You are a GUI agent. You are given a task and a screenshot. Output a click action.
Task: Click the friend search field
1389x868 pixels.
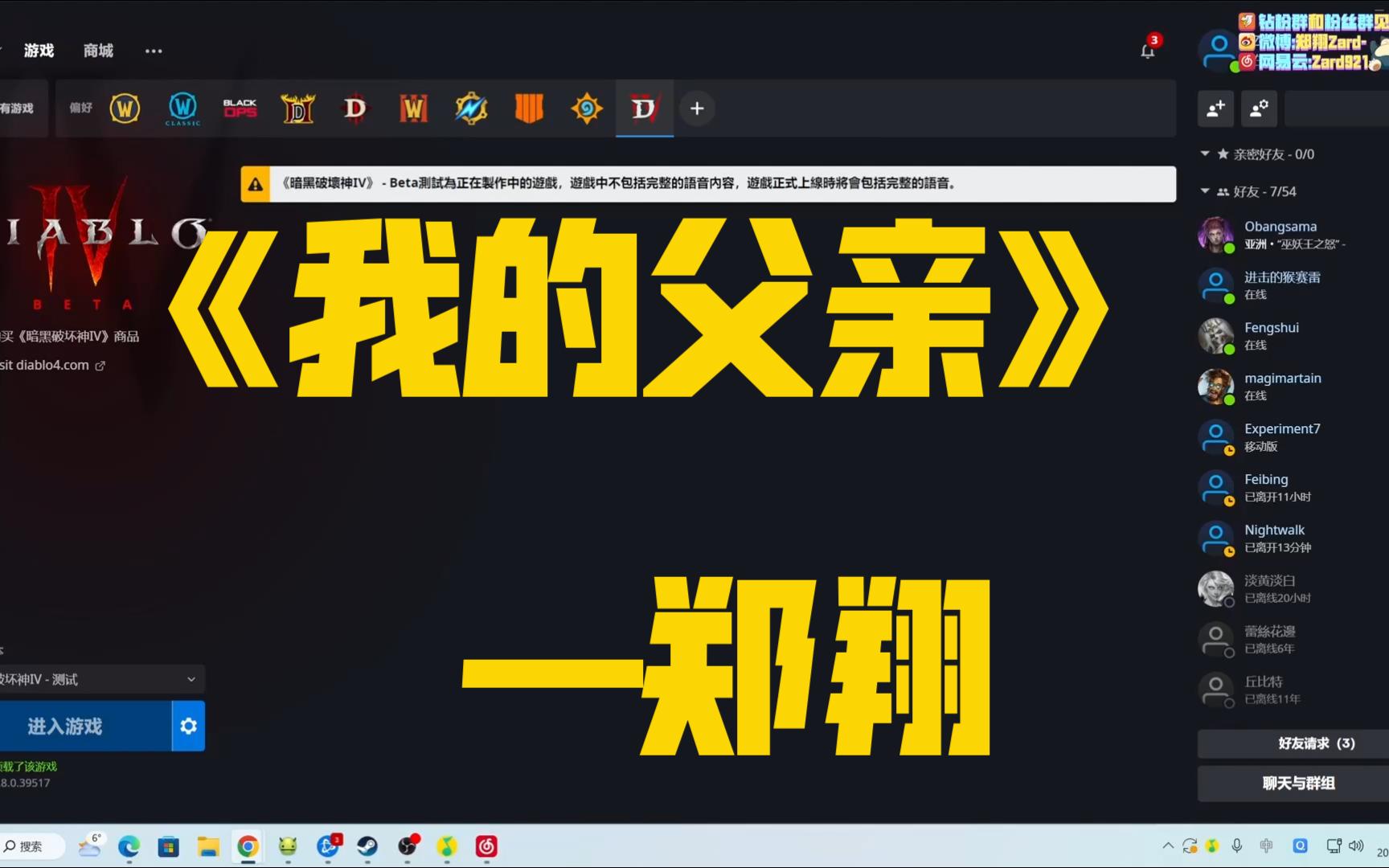[1337, 108]
